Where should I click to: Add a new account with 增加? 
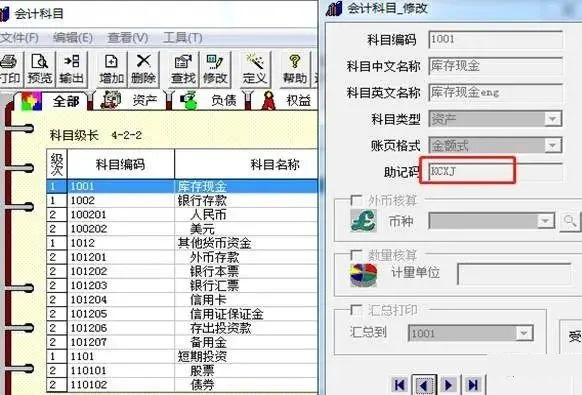point(111,69)
